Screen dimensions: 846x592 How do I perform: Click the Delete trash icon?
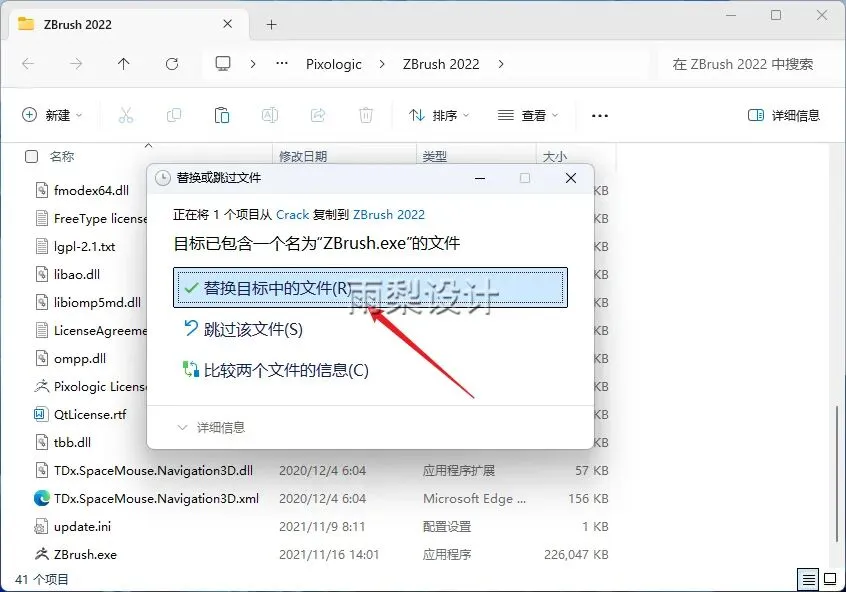(x=366, y=115)
